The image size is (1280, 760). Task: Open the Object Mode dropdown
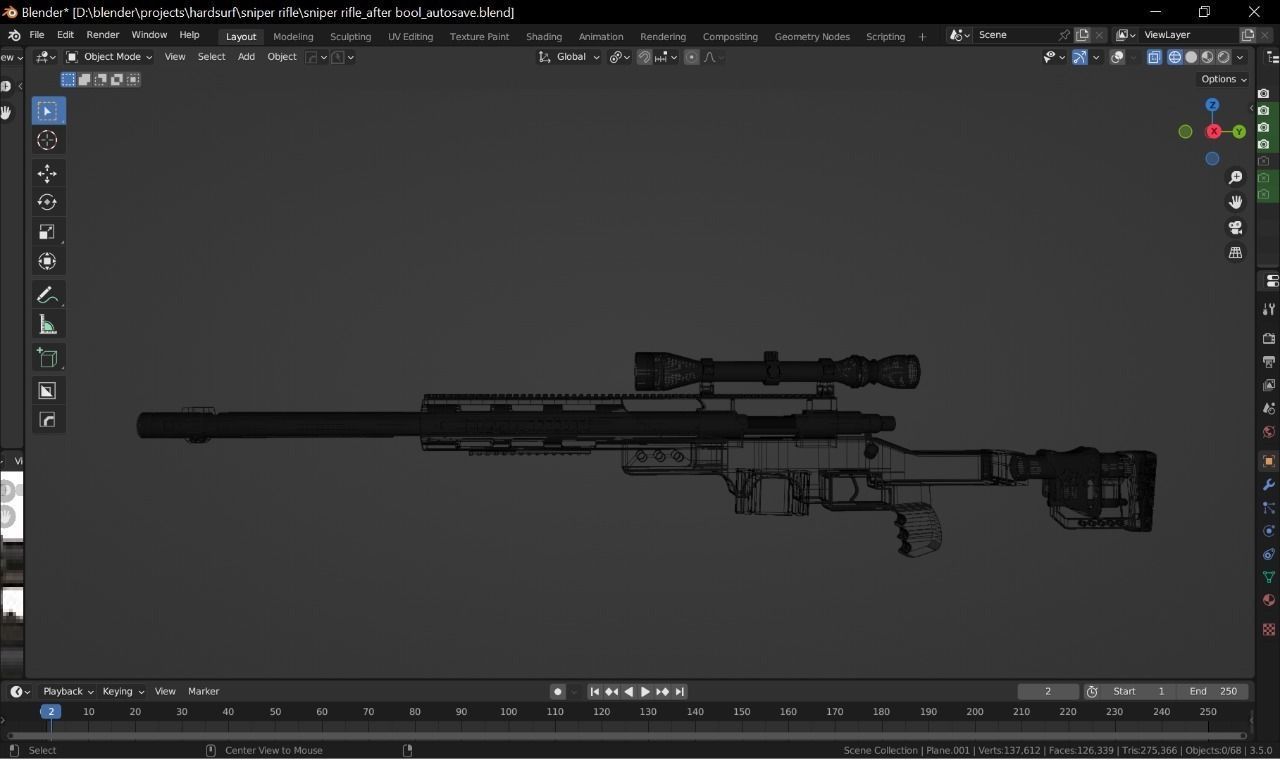point(109,57)
